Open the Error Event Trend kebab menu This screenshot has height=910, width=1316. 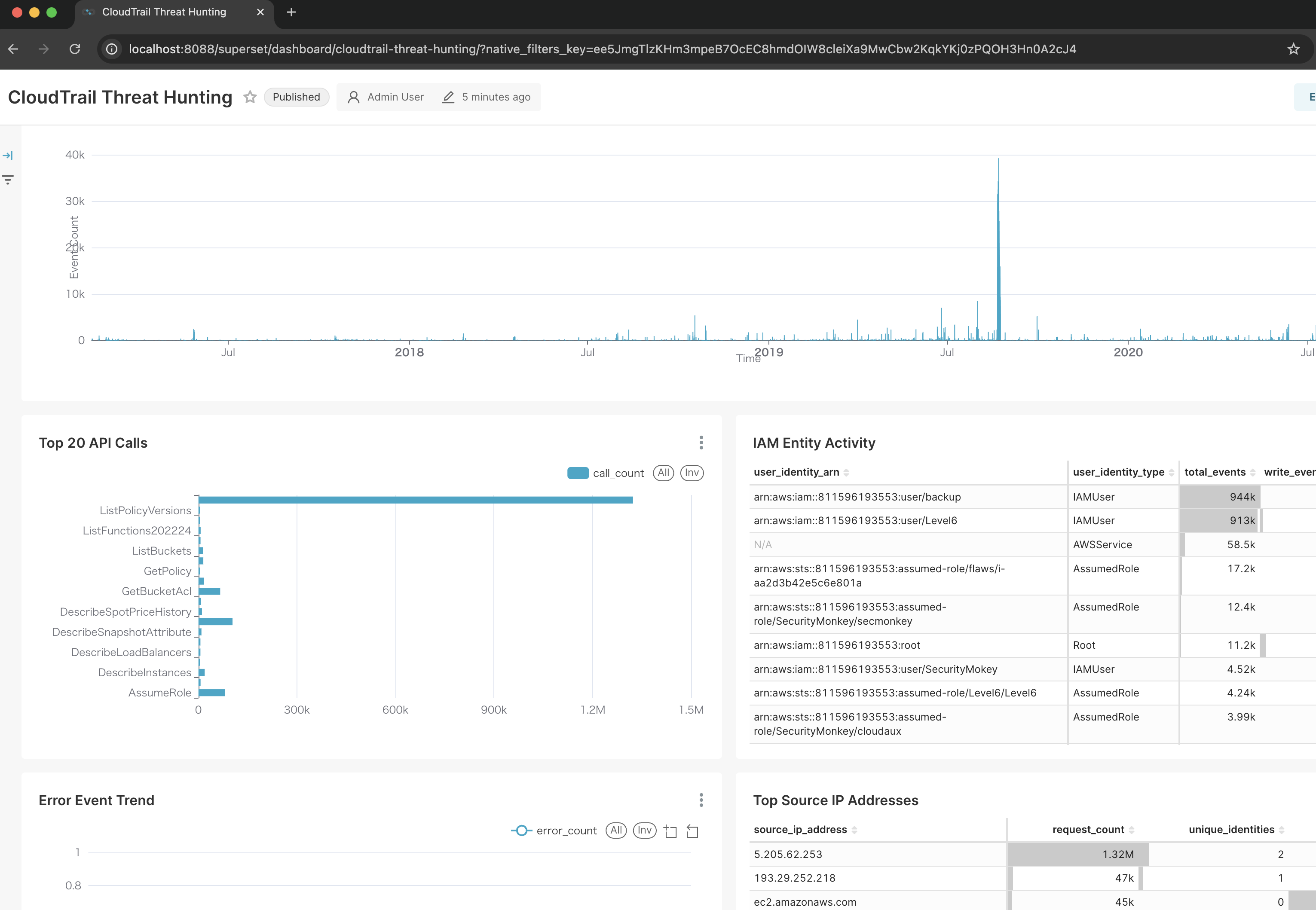[701, 800]
